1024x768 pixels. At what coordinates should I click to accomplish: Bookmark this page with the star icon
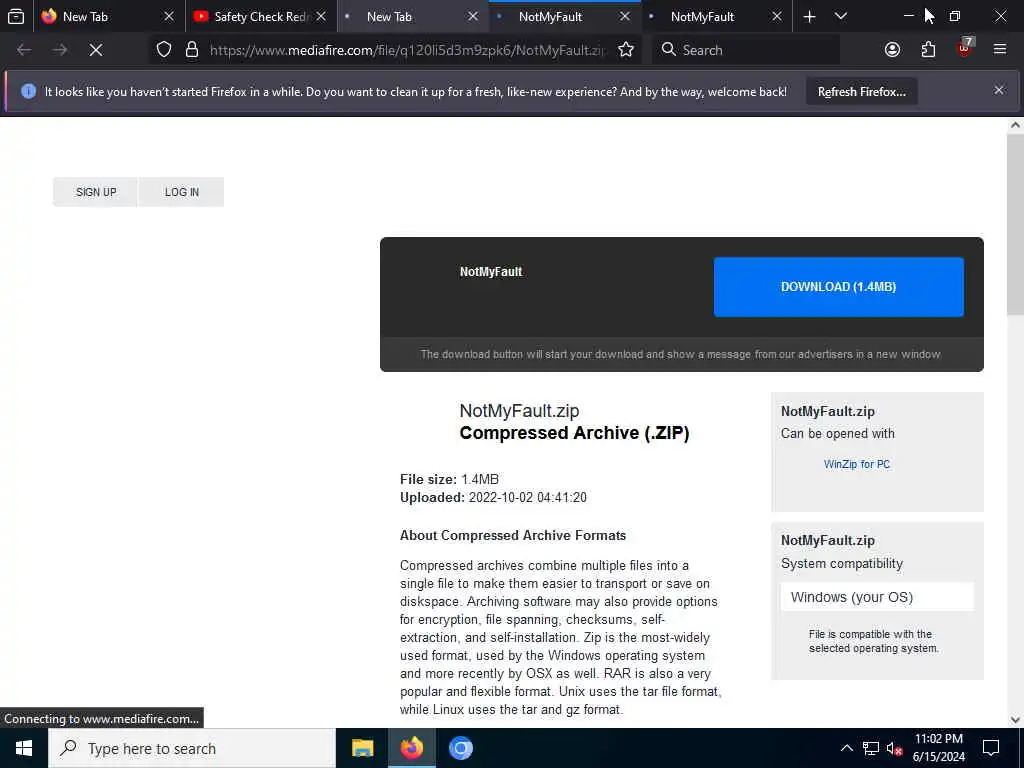pos(626,50)
